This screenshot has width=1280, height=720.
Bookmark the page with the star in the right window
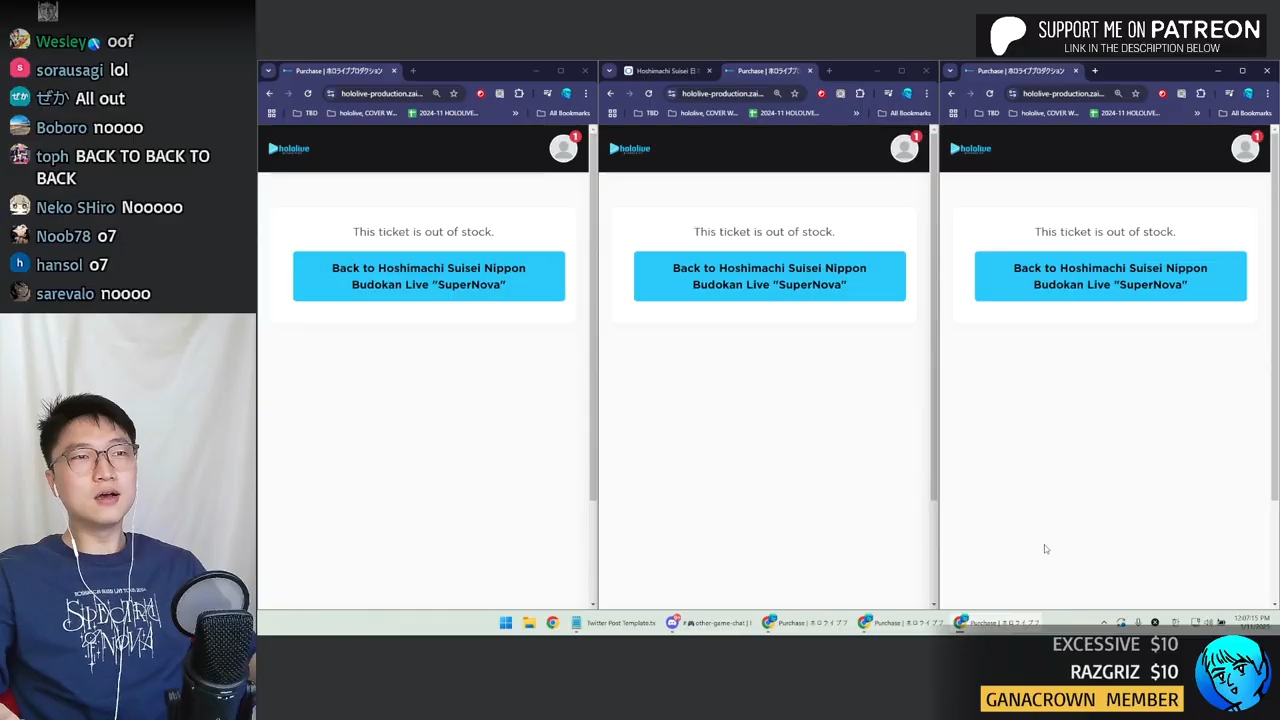1136,93
